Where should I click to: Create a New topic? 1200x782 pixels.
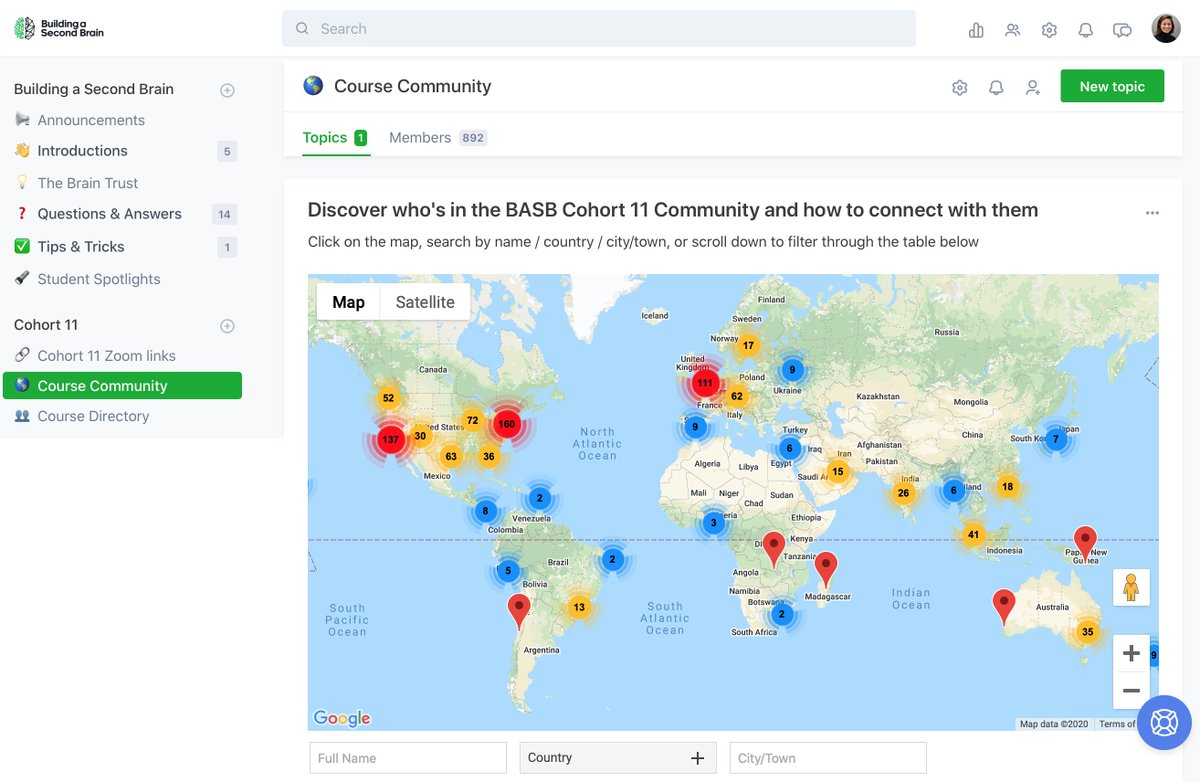(x=1112, y=86)
